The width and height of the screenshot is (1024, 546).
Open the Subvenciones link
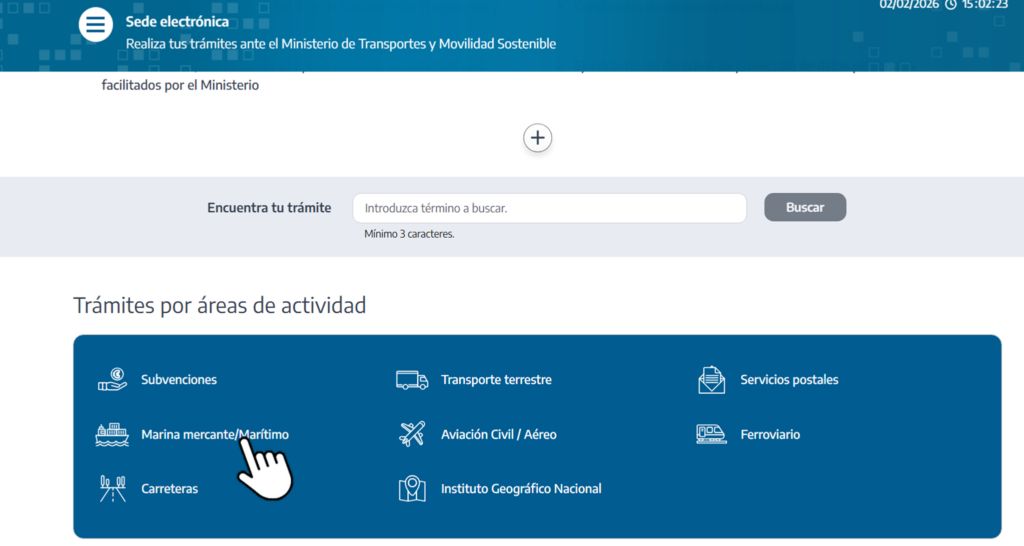[179, 380]
